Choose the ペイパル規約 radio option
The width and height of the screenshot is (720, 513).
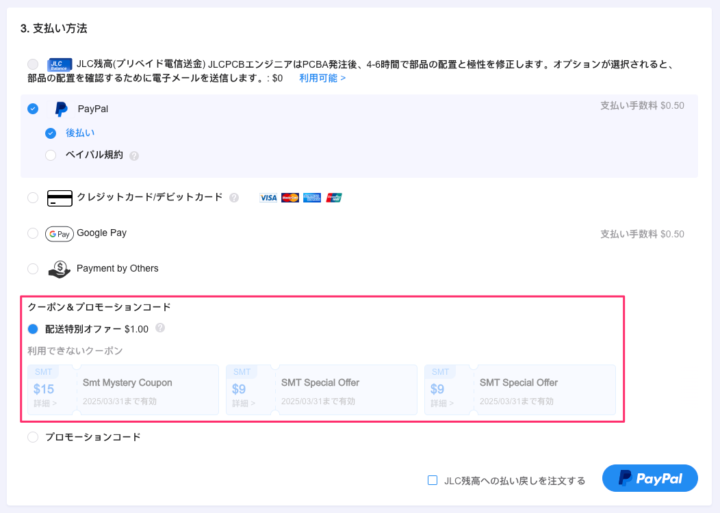tap(51, 155)
